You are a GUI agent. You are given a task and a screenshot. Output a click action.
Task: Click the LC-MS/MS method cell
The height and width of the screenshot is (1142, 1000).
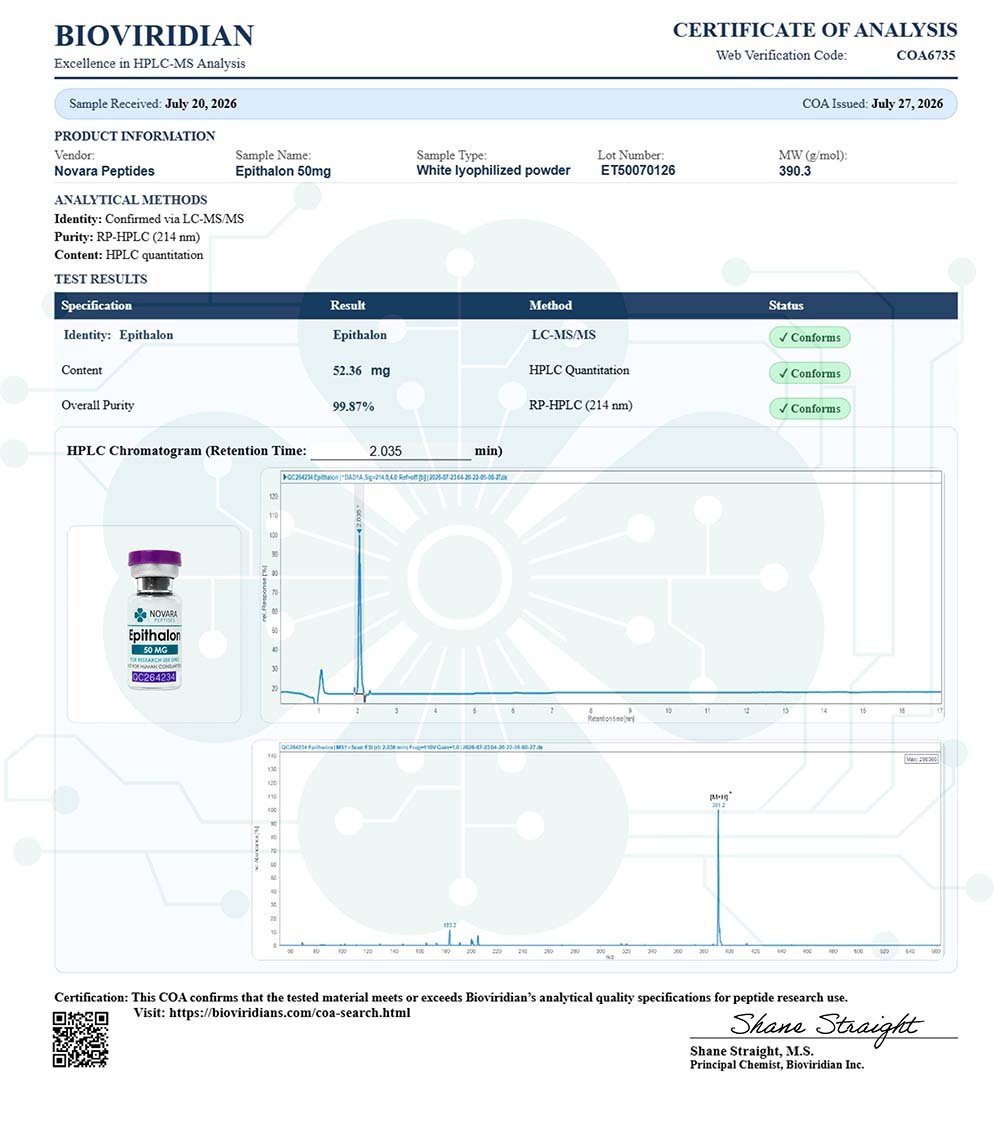coord(564,335)
